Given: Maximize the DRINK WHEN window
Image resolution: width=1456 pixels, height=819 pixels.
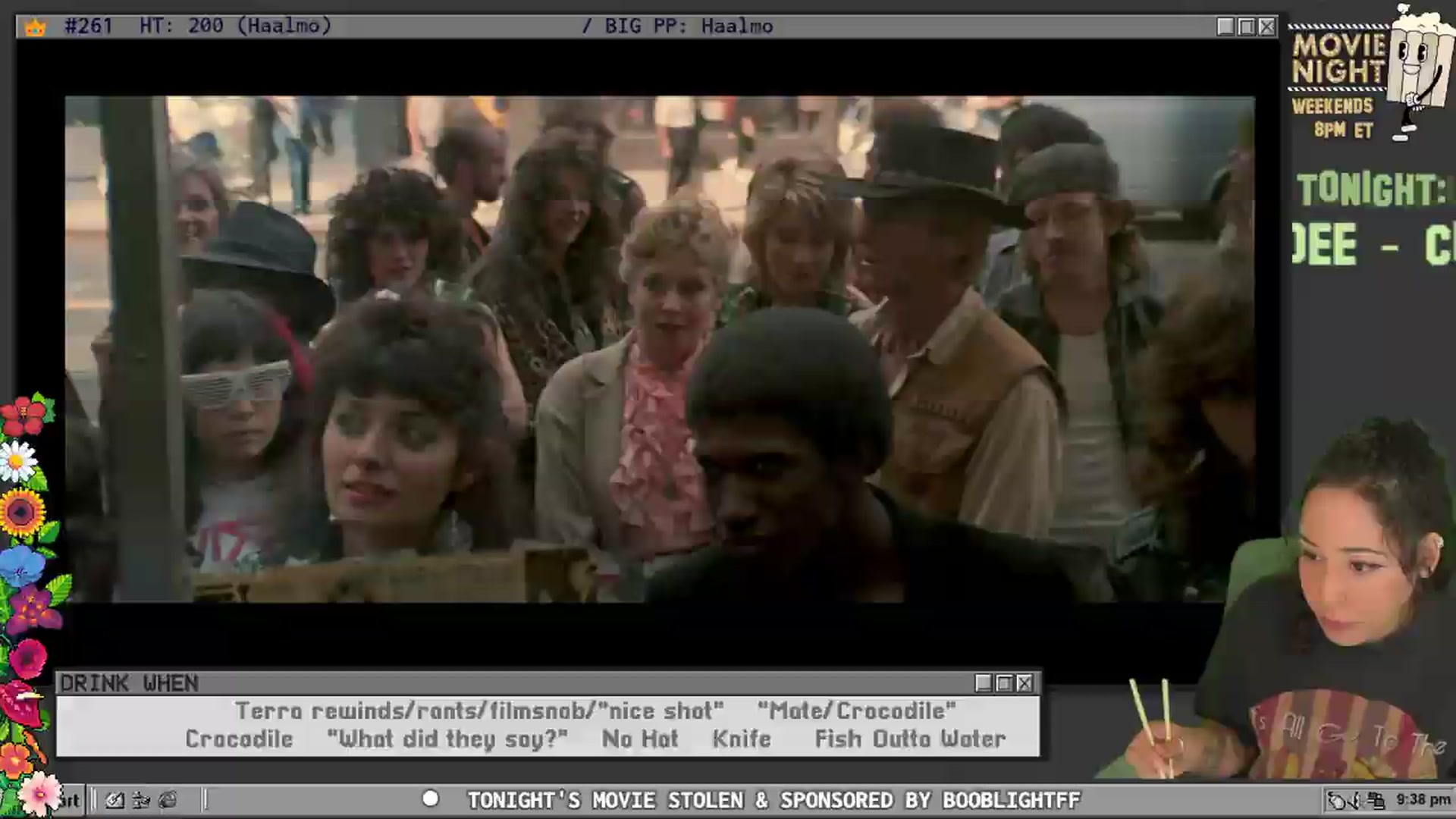Looking at the screenshot, I should coord(1004,683).
